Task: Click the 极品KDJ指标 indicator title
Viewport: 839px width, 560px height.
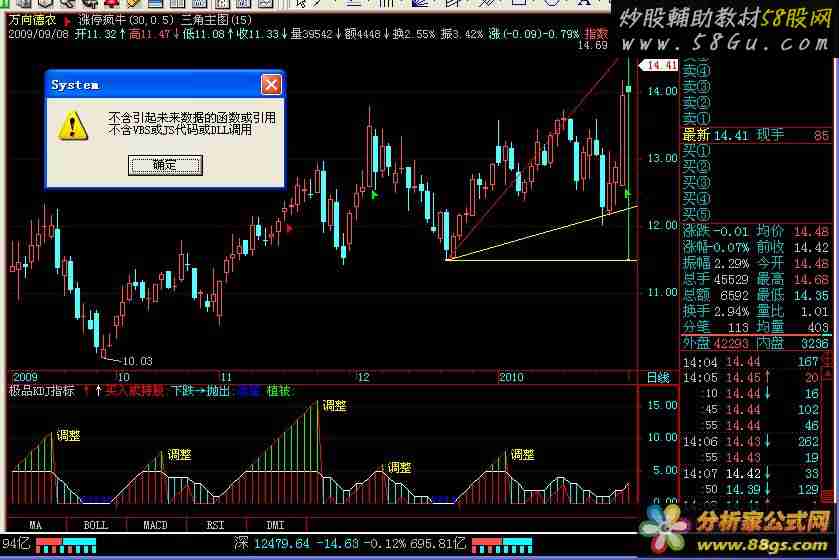Action: (x=41, y=392)
